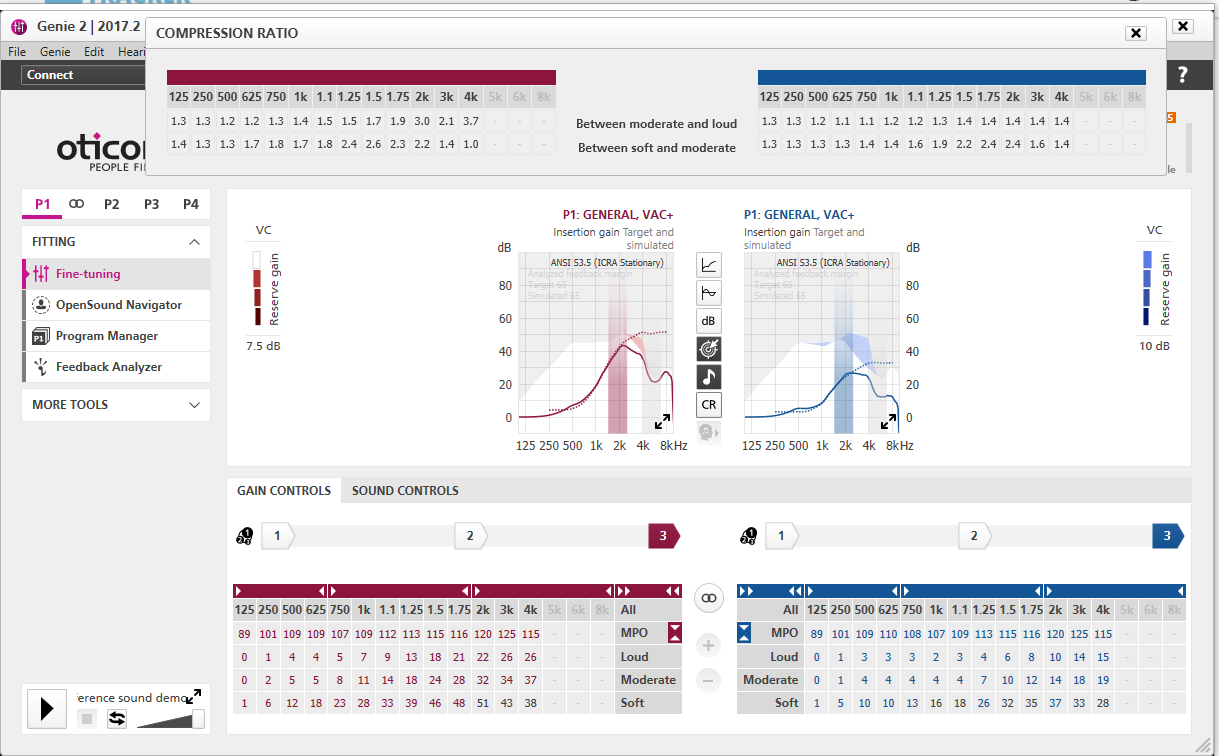Toggle the binaural link button between gain tables
The image size is (1219, 756).
(709, 598)
